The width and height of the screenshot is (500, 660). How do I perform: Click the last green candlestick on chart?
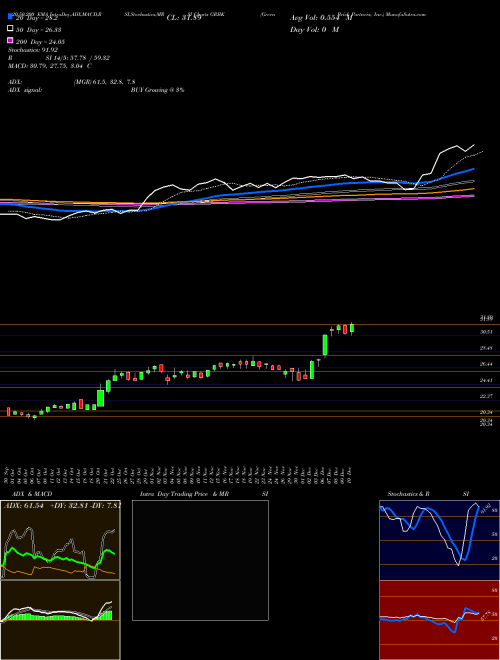click(352, 328)
